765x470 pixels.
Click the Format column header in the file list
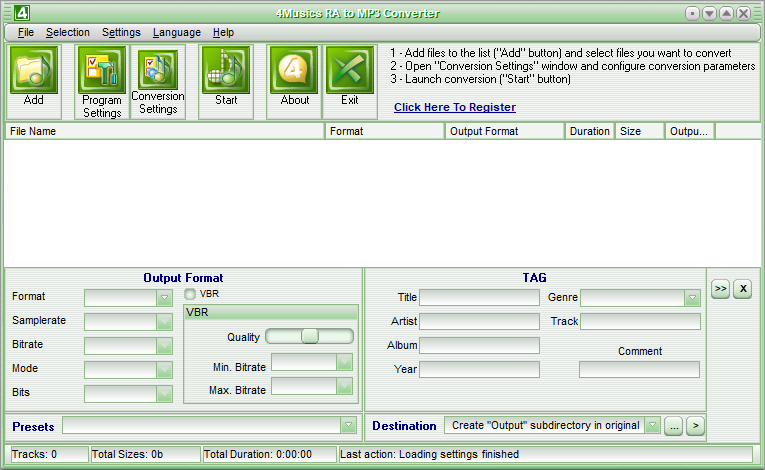click(x=385, y=131)
